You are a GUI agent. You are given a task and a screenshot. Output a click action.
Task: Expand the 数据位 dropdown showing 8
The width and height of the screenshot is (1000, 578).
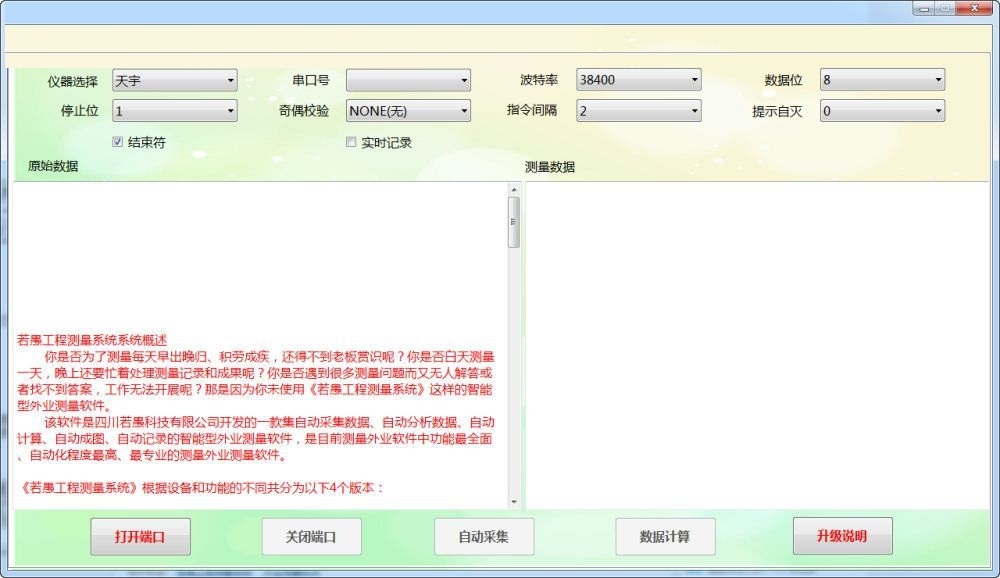pyautogui.click(x=882, y=80)
